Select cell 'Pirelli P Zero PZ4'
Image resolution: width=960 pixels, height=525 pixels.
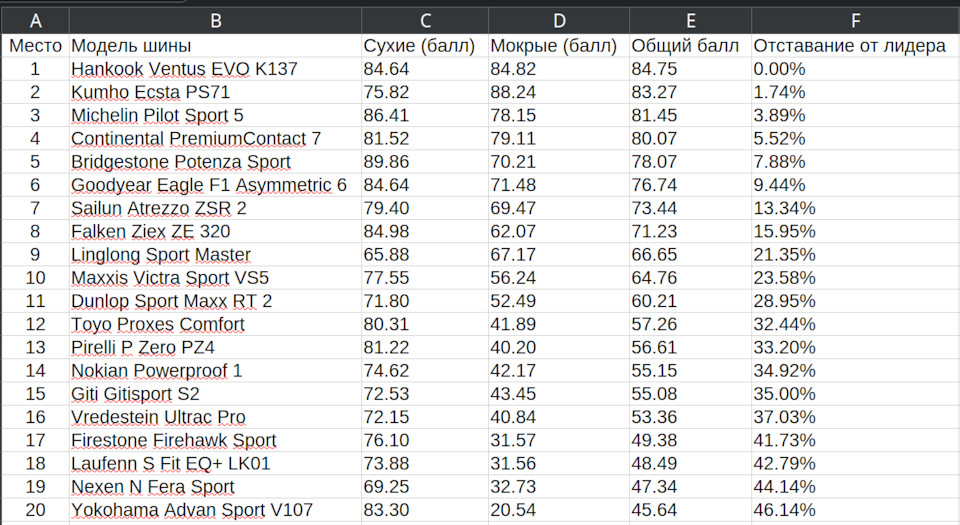tap(216, 348)
